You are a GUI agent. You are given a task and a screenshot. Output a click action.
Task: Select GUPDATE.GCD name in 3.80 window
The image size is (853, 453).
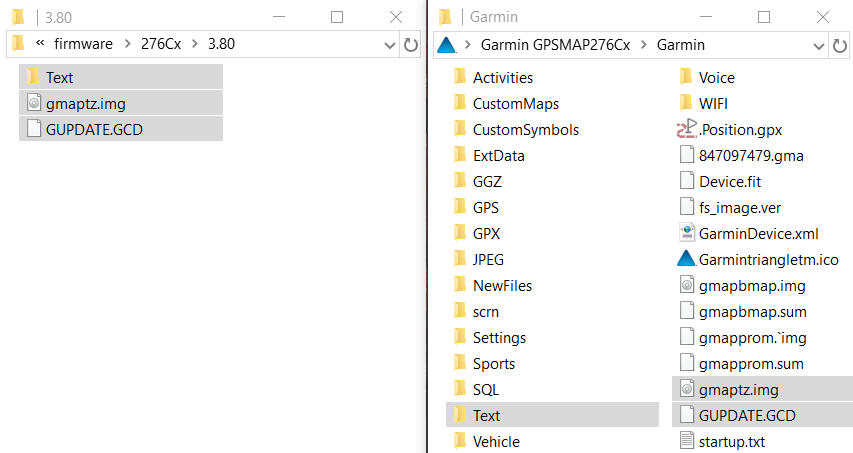[94, 130]
